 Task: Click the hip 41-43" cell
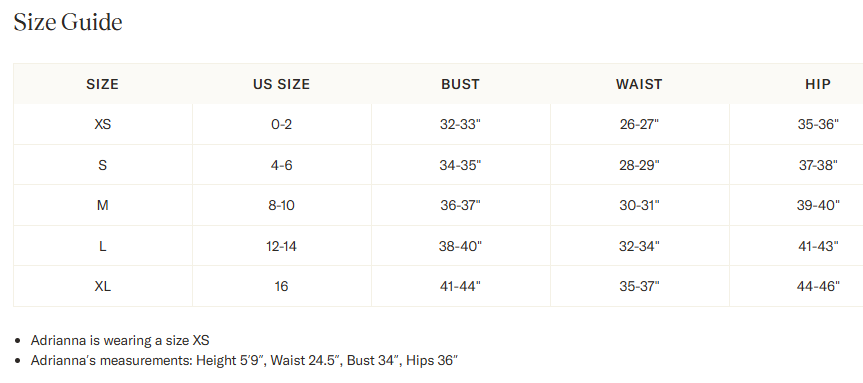[818, 246]
